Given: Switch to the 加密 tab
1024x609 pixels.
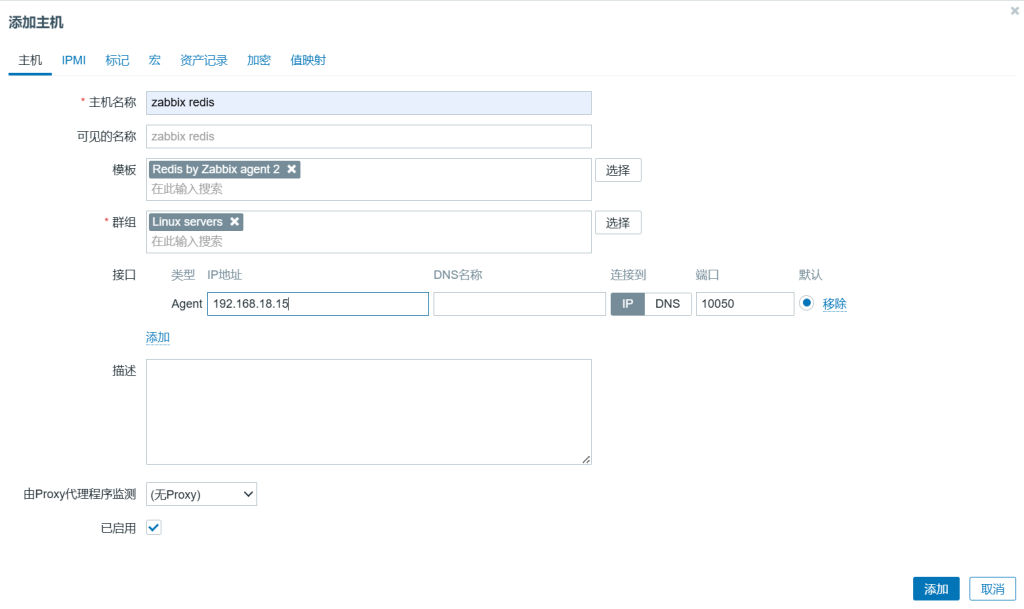Looking at the screenshot, I should pos(259,61).
